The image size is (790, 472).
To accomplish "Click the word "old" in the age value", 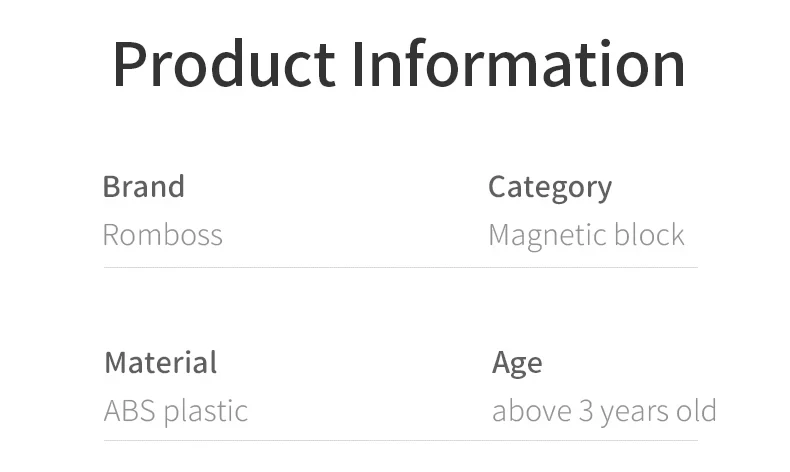I will [x=696, y=411].
